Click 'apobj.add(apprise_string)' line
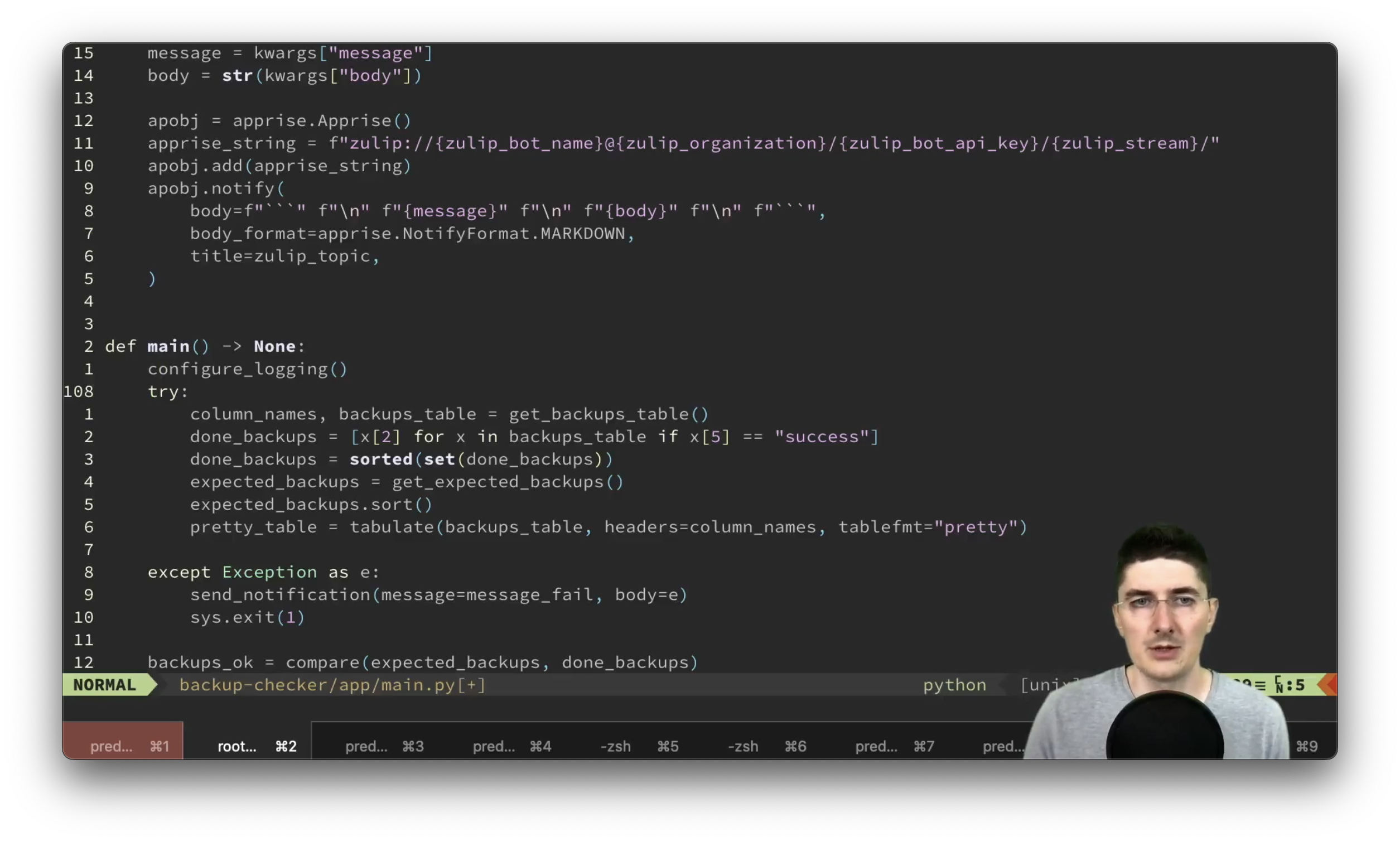This screenshot has width=1400, height=842. pos(279,166)
